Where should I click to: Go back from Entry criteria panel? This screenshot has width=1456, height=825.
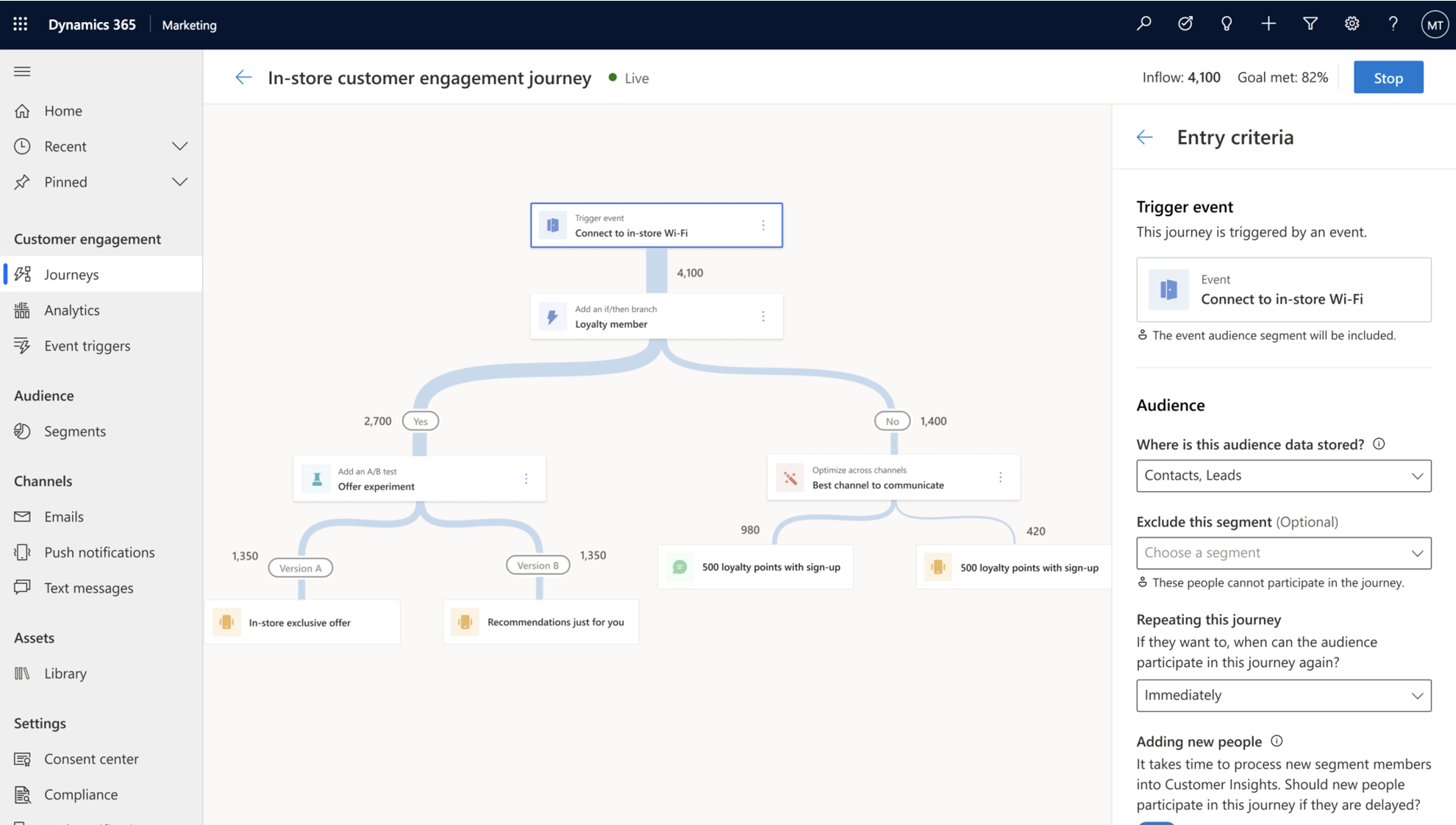click(1145, 137)
